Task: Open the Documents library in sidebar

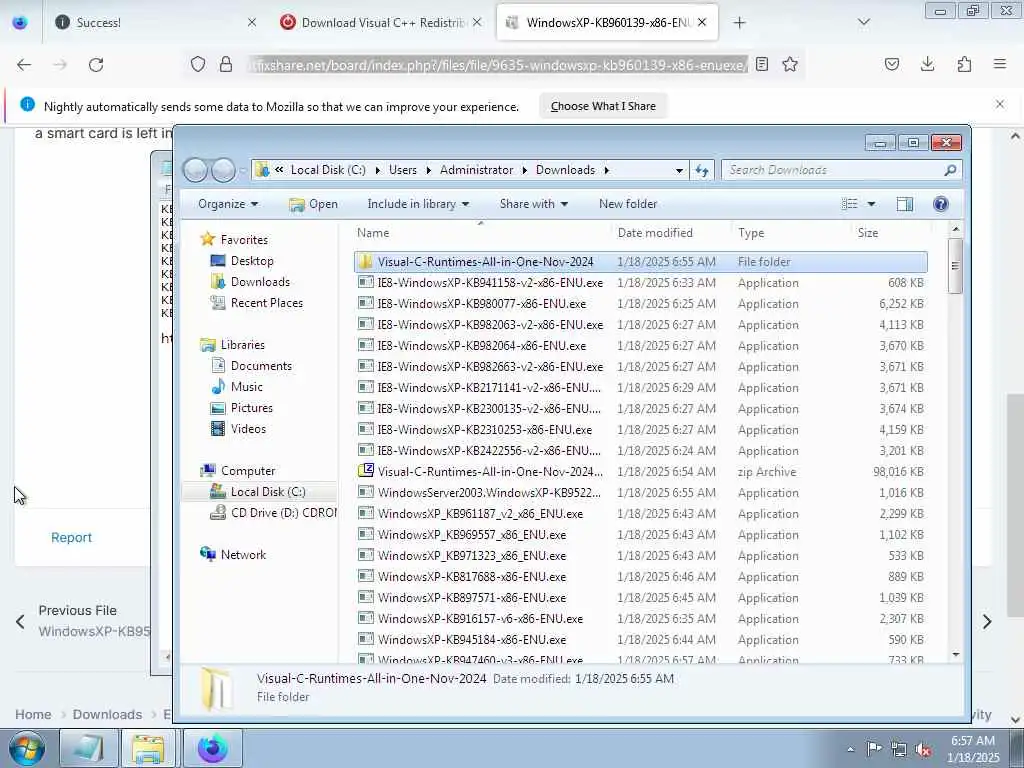Action: coord(261,366)
